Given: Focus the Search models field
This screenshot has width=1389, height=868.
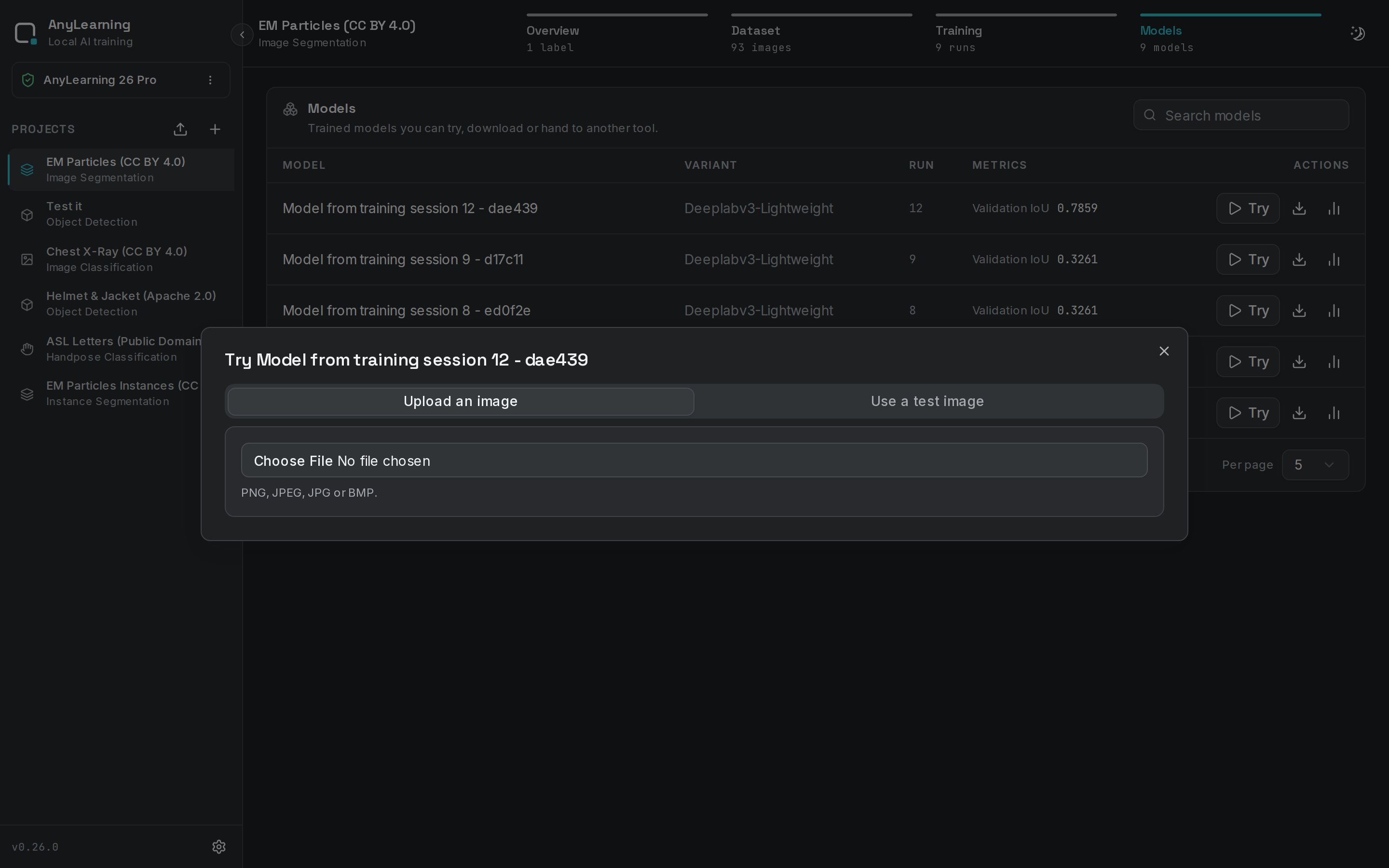Looking at the screenshot, I should (x=1241, y=115).
